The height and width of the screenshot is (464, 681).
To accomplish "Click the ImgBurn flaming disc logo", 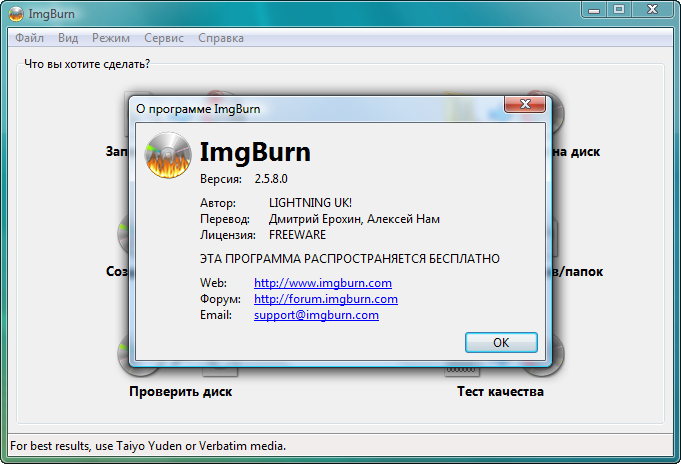I will point(168,155).
